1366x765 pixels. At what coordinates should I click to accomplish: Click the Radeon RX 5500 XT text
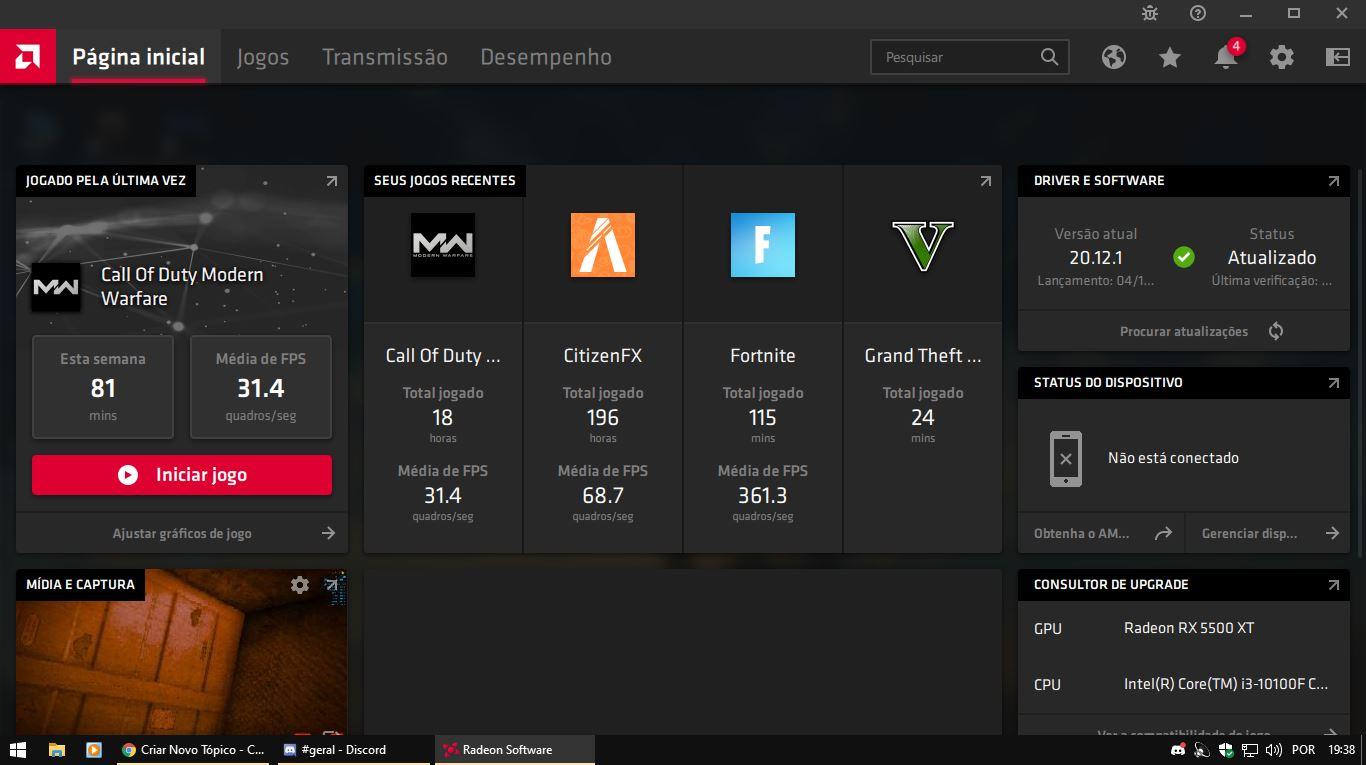pos(1189,628)
